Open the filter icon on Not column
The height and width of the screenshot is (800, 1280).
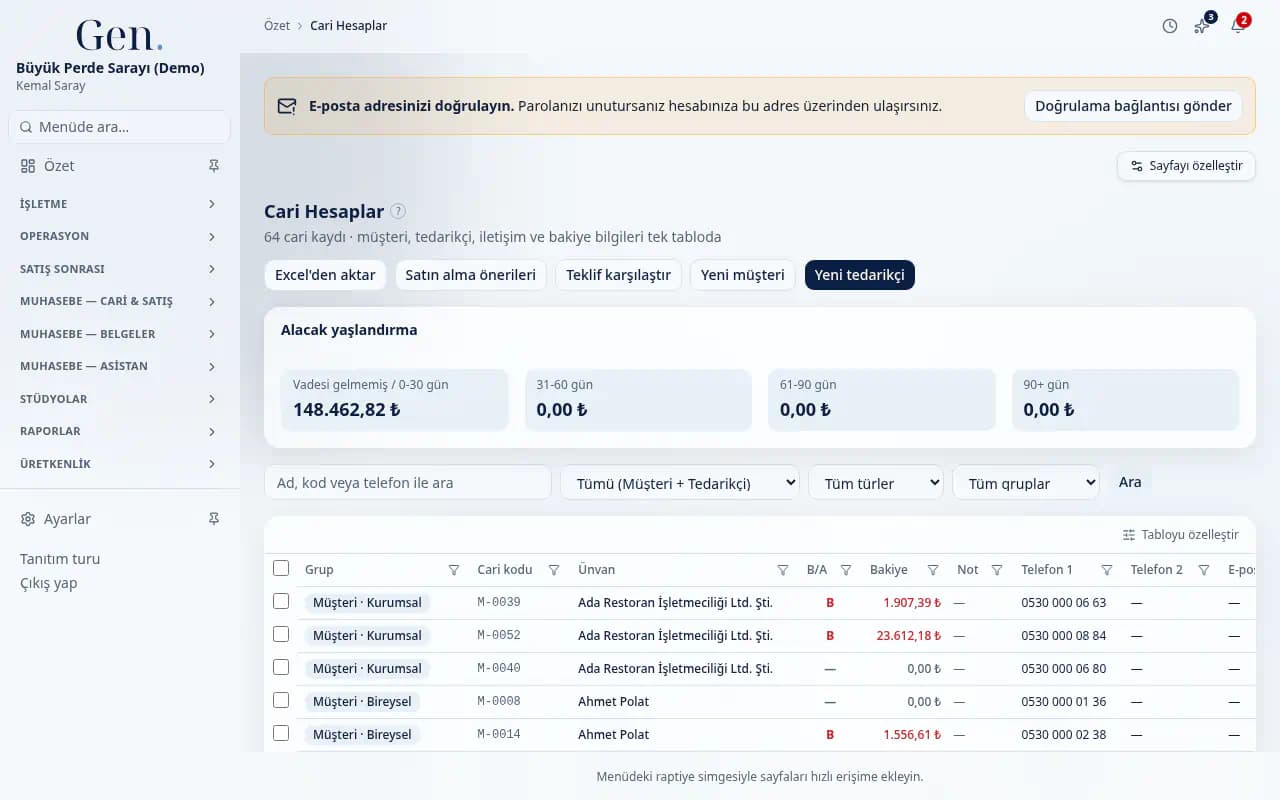pyautogui.click(x=997, y=570)
